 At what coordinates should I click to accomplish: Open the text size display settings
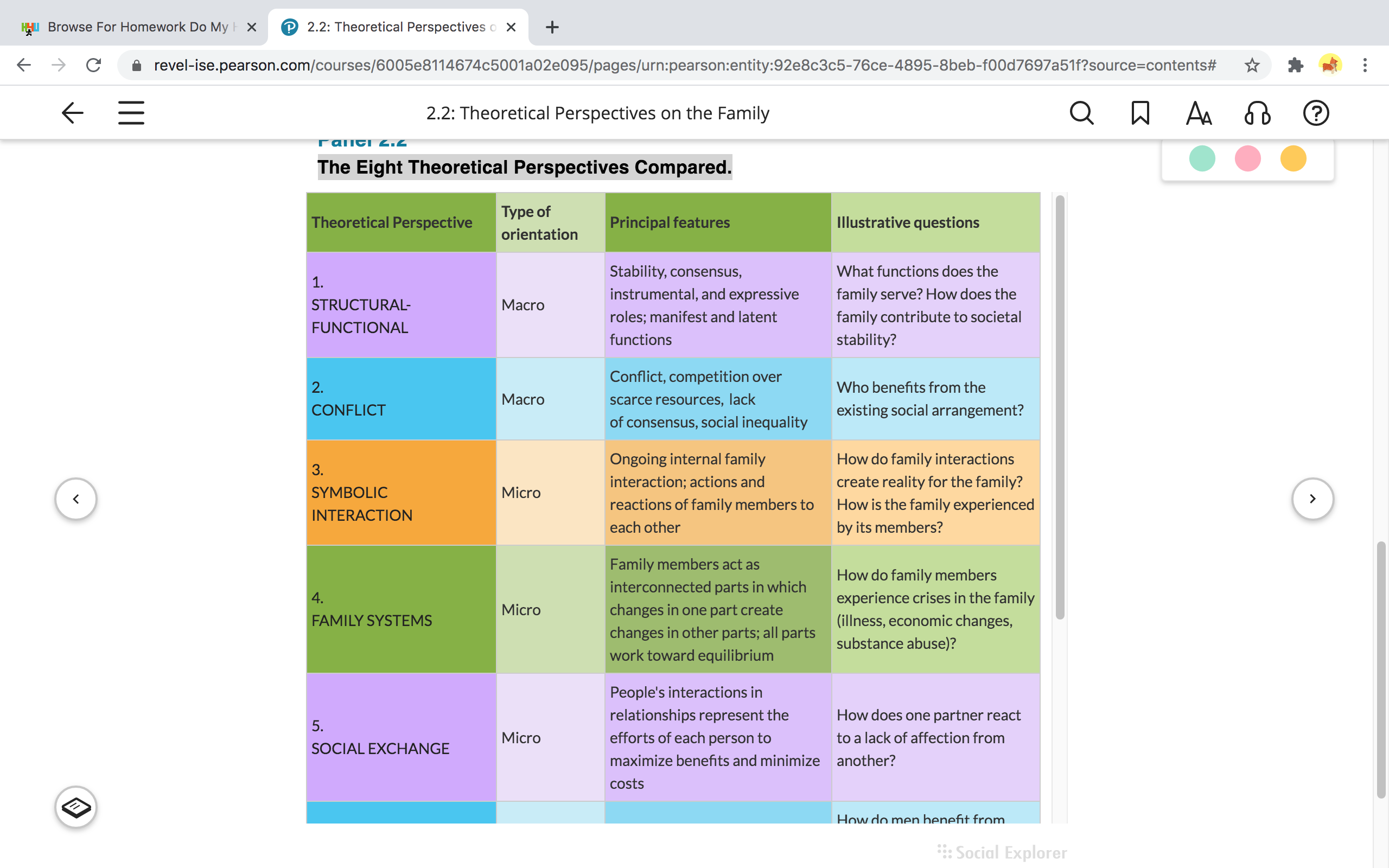(1199, 113)
